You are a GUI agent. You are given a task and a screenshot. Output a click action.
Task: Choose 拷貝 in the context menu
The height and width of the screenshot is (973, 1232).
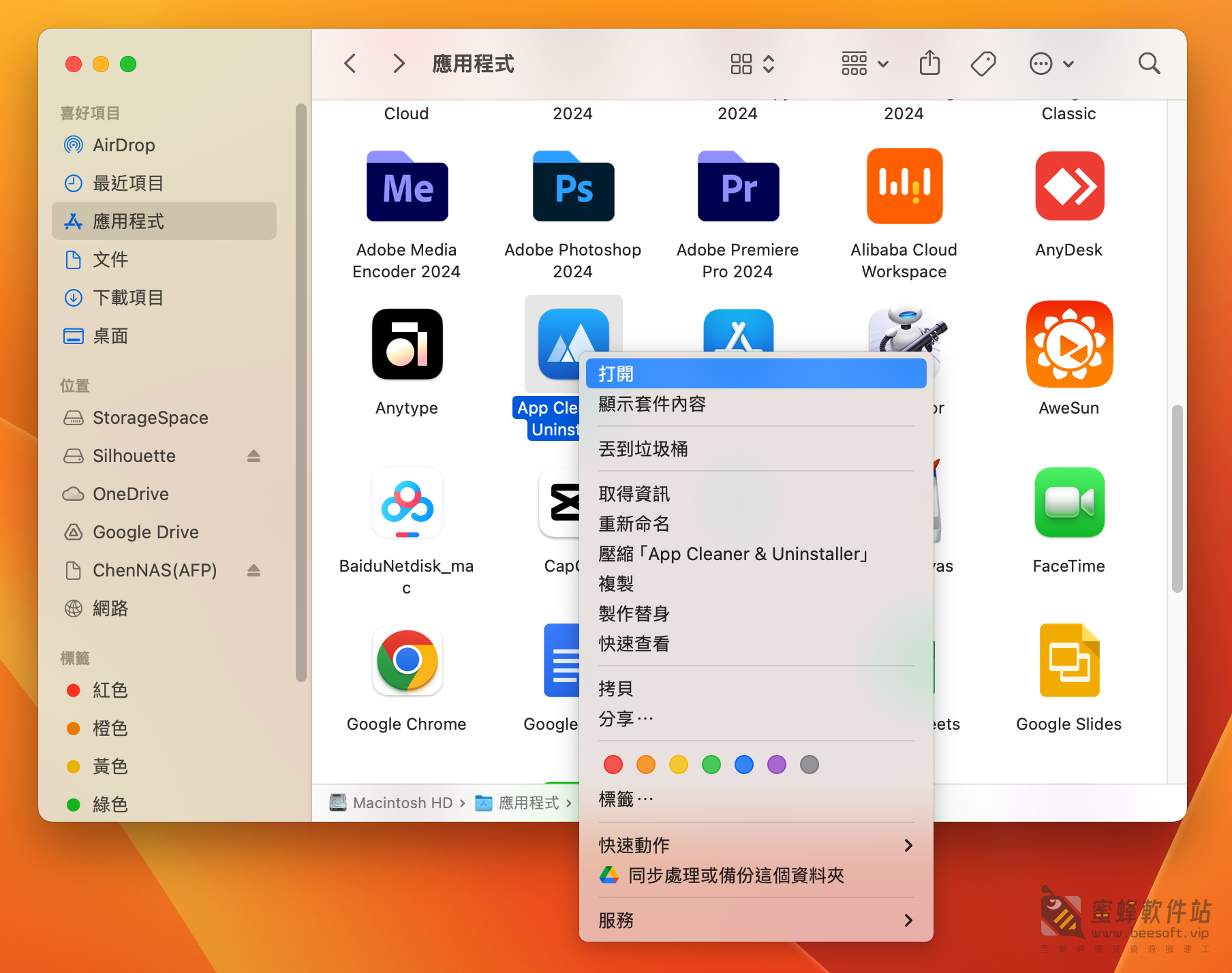point(756,689)
